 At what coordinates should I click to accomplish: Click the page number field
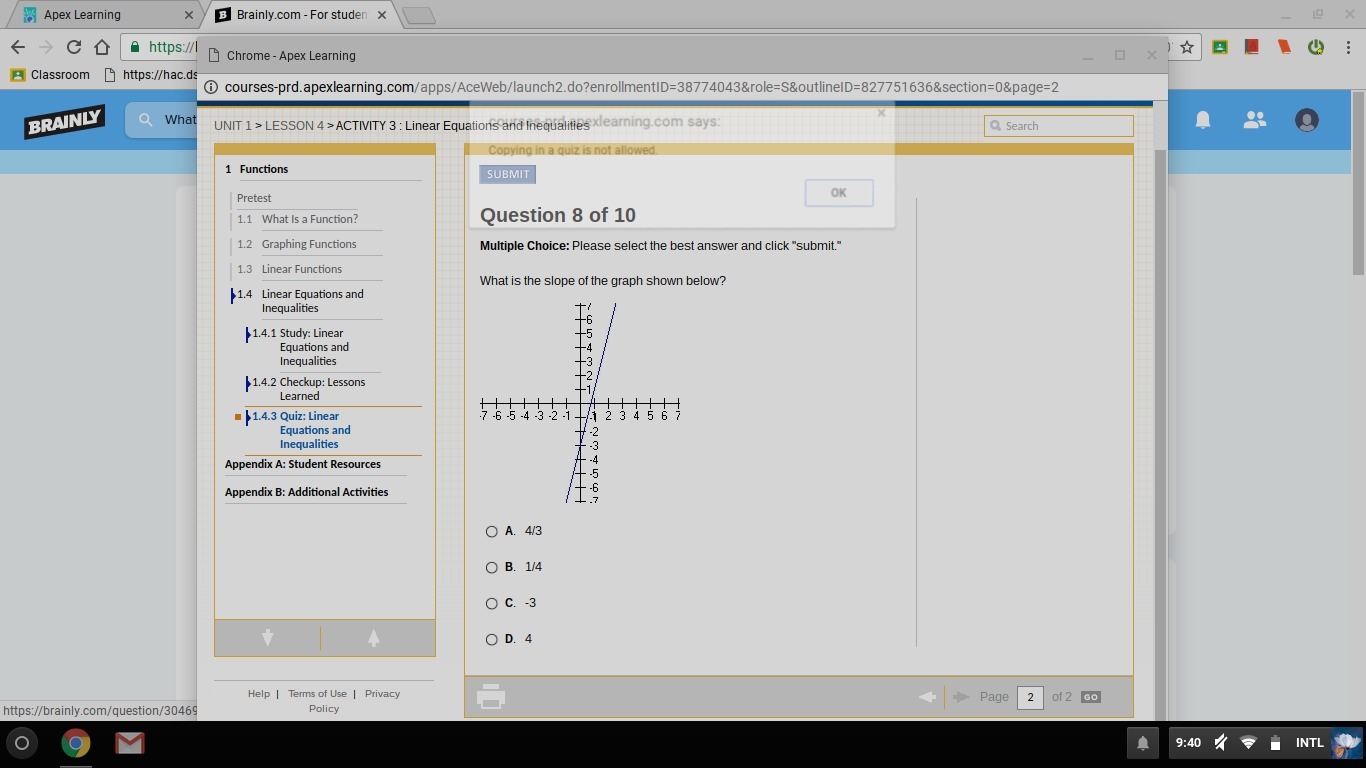click(1030, 697)
